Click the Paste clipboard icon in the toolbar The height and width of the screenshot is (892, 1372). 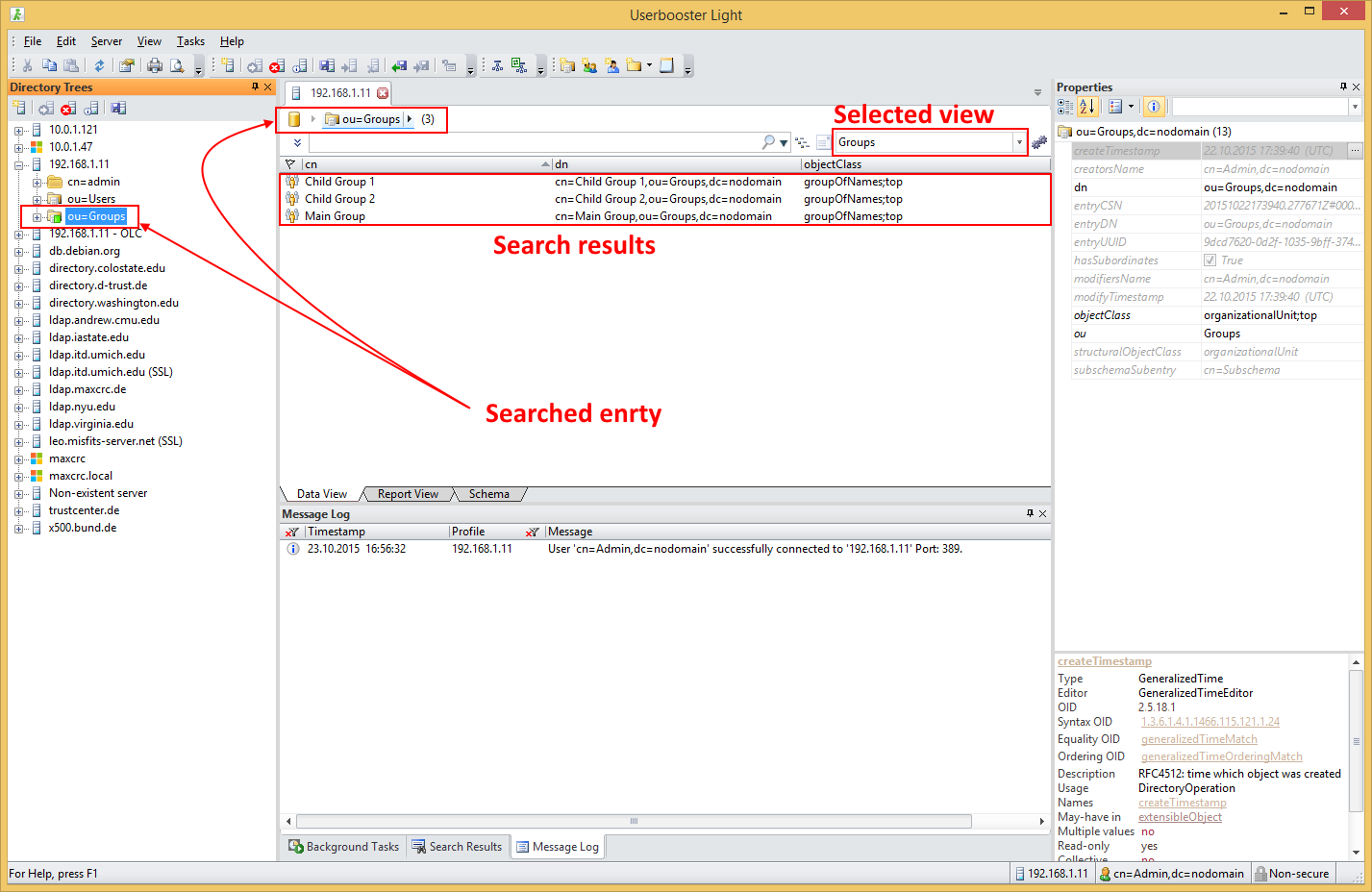[x=71, y=65]
